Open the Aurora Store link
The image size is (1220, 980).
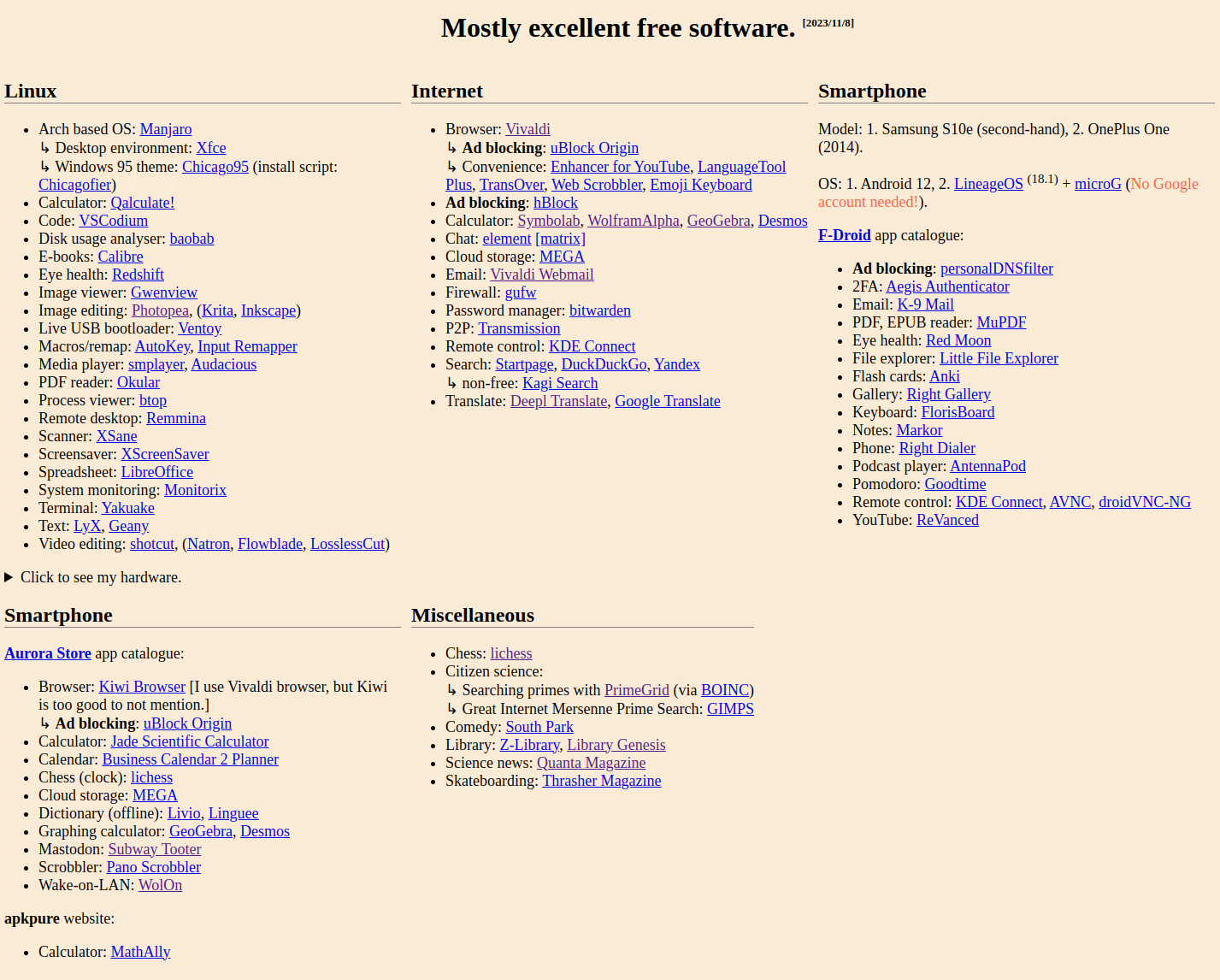coord(48,653)
